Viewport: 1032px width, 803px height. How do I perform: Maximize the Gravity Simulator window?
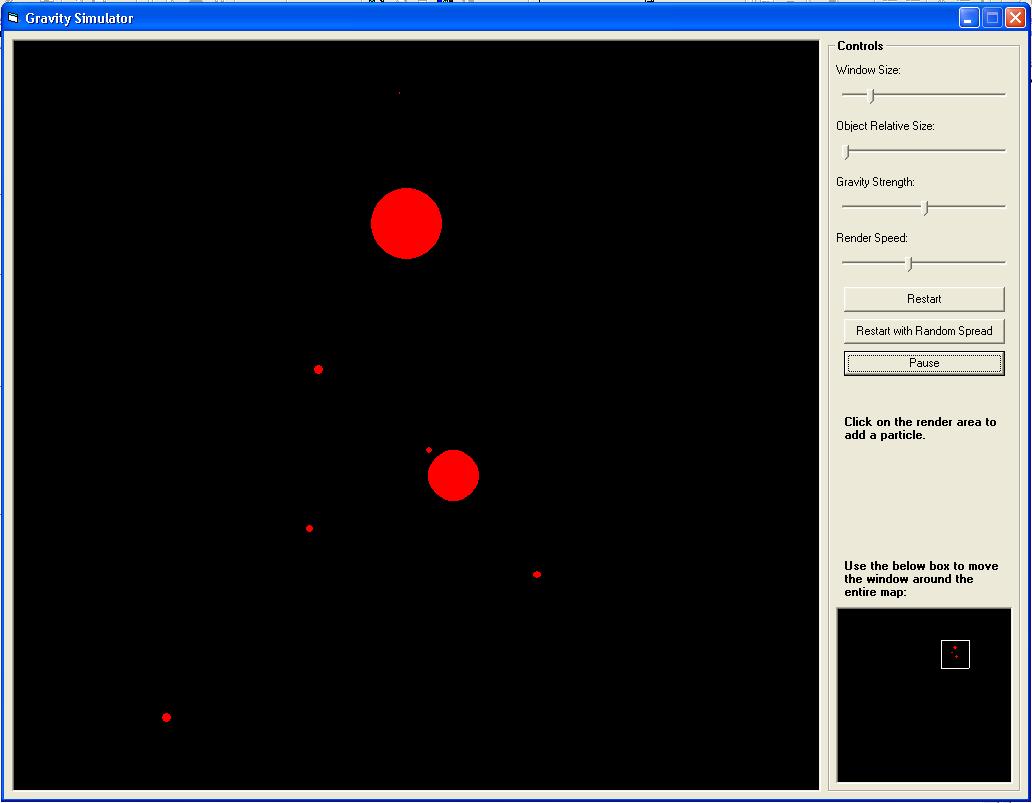992,18
